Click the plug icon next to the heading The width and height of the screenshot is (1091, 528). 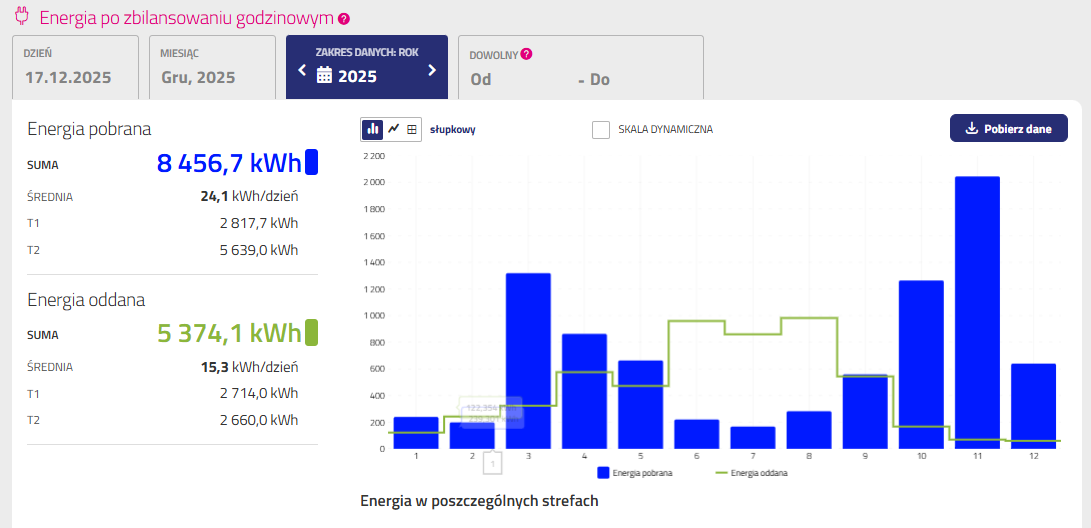[22, 17]
